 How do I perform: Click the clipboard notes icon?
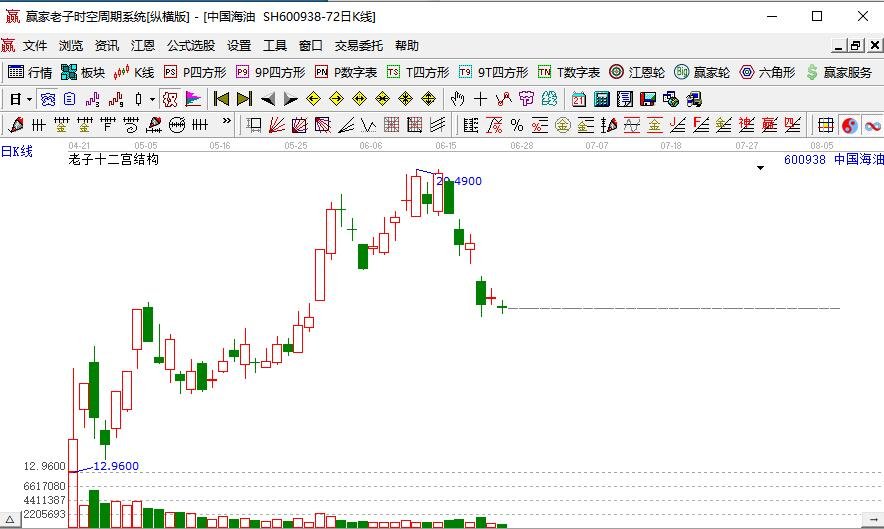click(69, 100)
